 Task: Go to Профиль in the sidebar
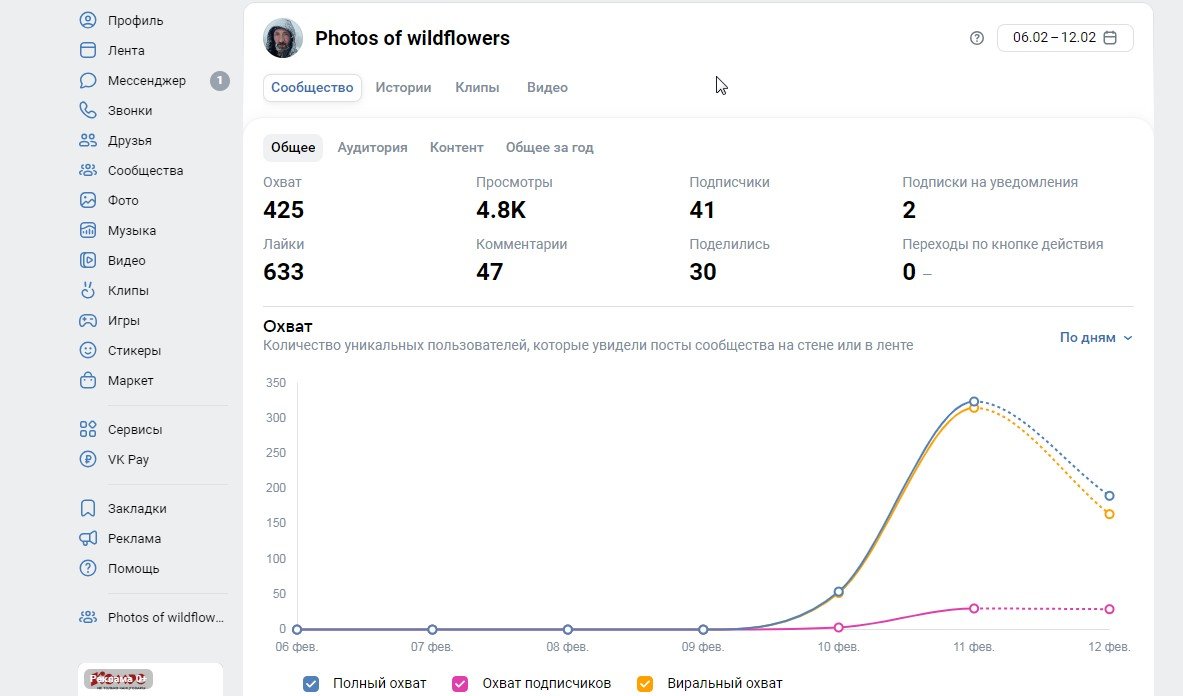click(135, 21)
